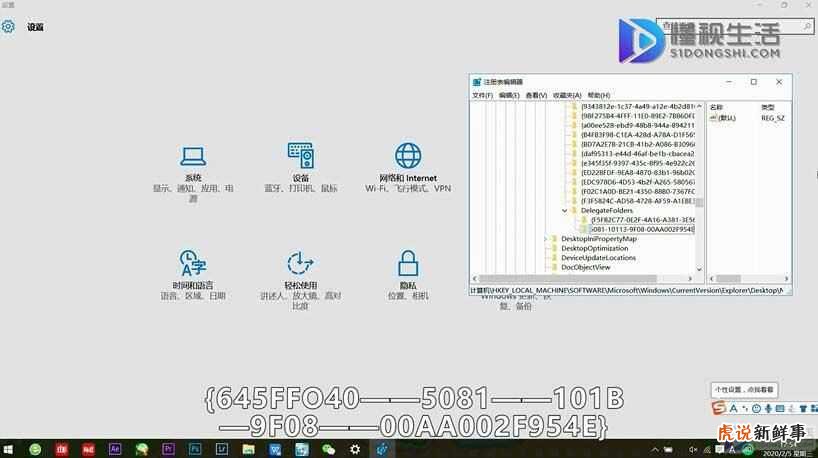Open the Windows Start menu
Viewport: 818px width, 458px height.
pyautogui.click(x=8, y=449)
